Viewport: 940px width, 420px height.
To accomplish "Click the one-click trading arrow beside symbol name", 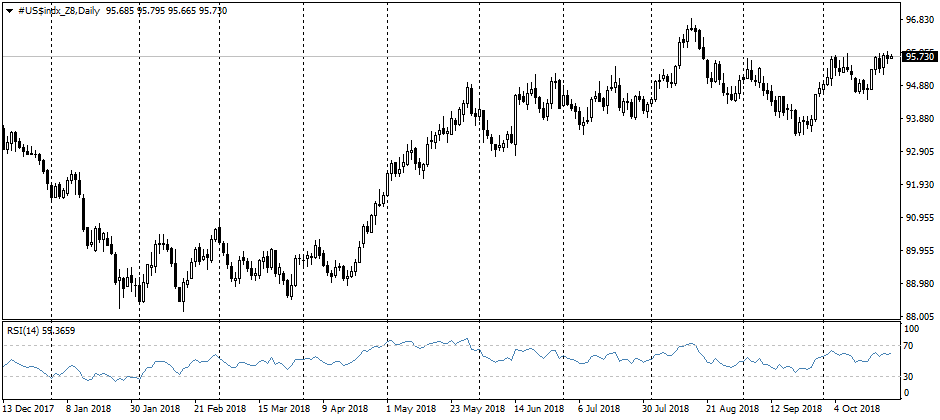I will (9, 9).
